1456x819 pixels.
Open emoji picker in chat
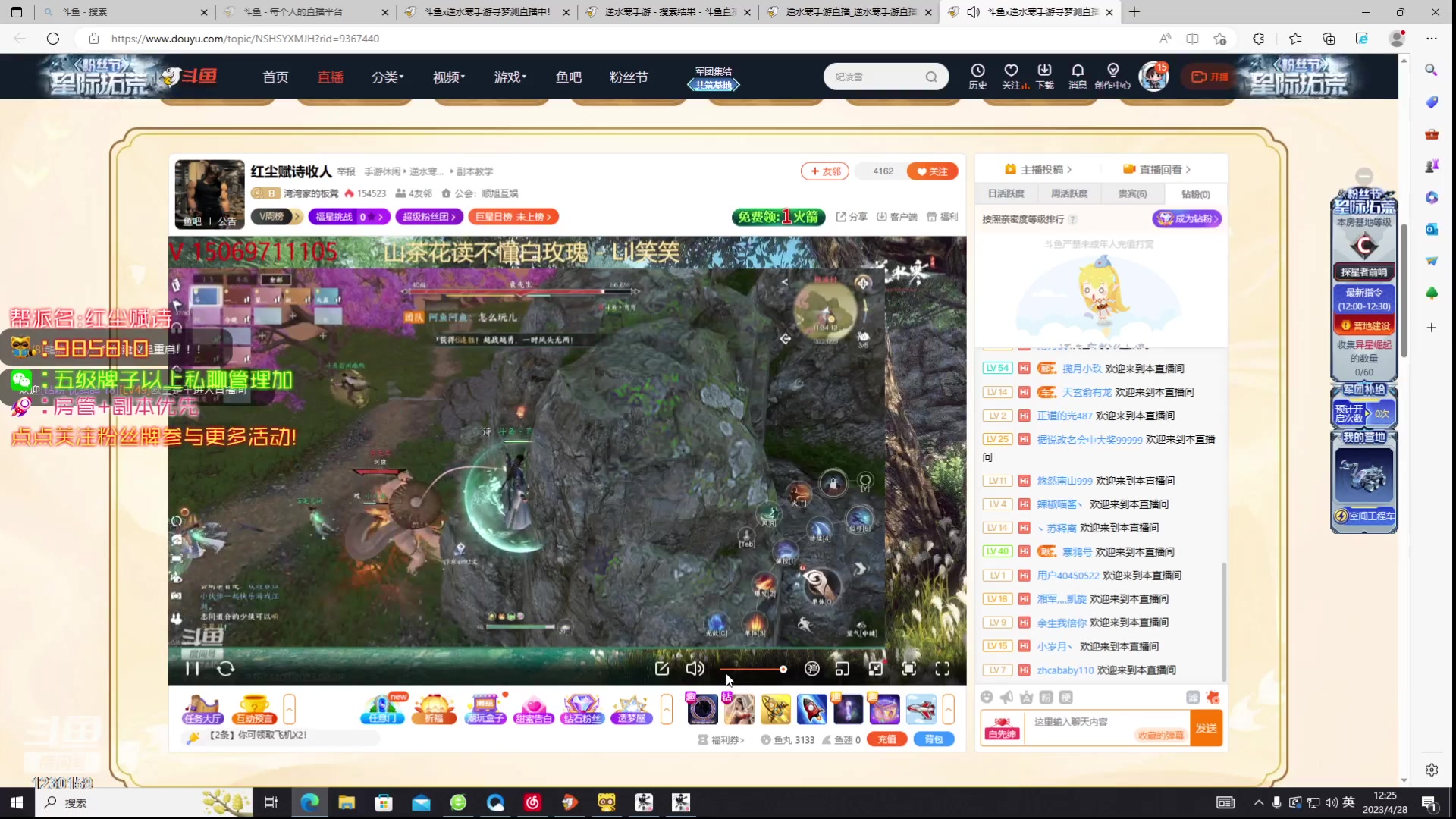click(987, 698)
